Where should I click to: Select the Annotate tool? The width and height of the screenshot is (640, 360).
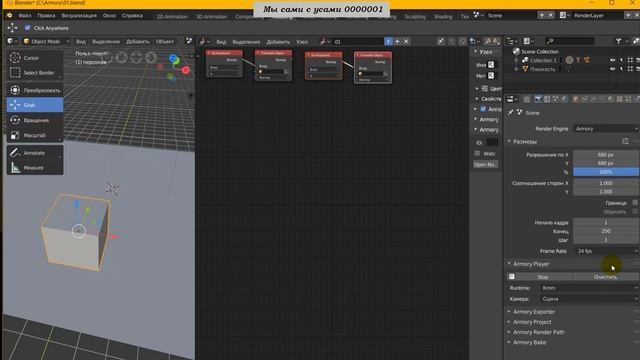click(35, 153)
